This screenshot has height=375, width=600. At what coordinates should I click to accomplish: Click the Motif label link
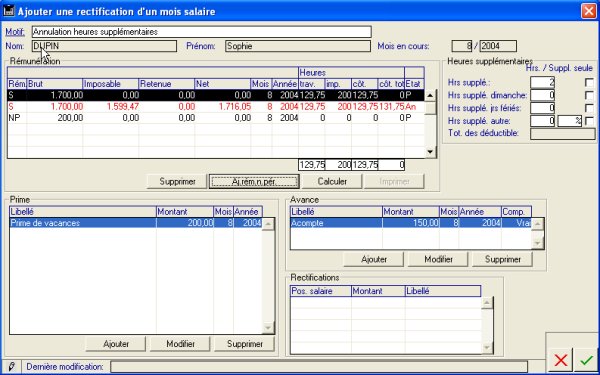(x=15, y=32)
